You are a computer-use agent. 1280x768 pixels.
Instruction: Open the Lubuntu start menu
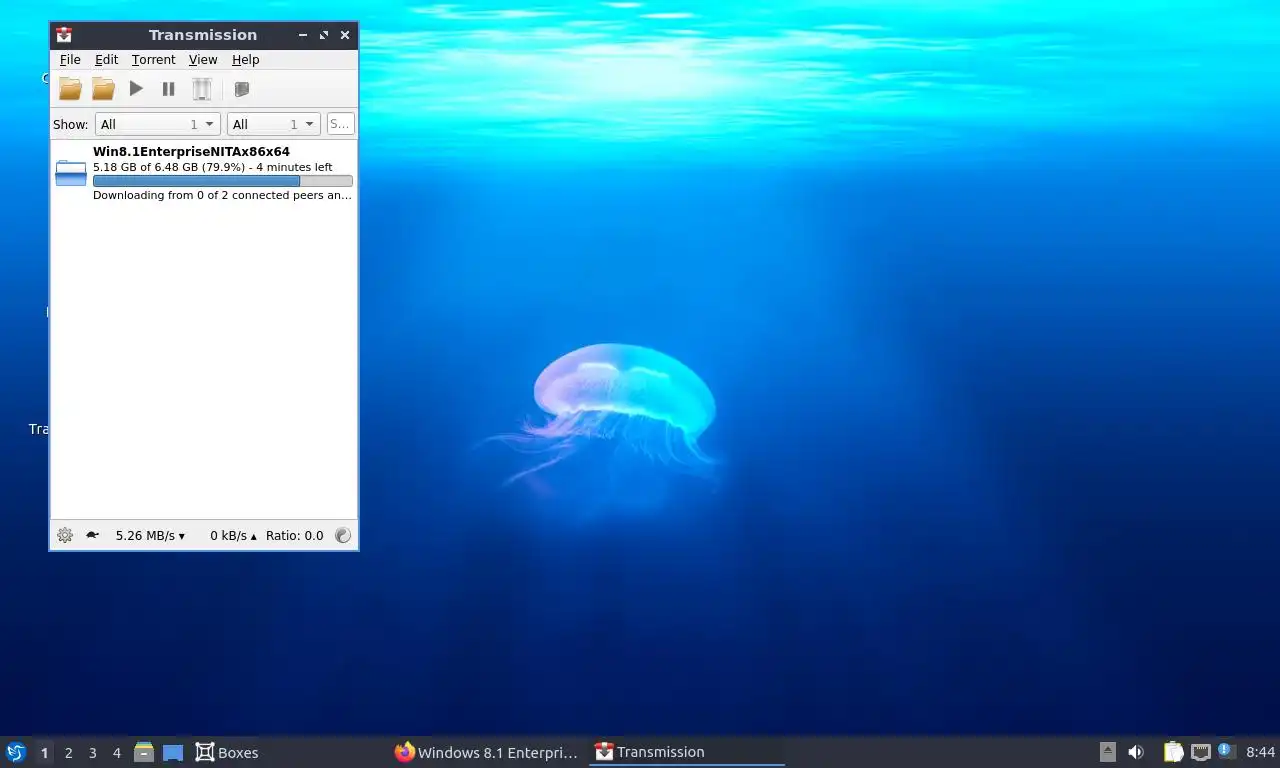(x=15, y=752)
